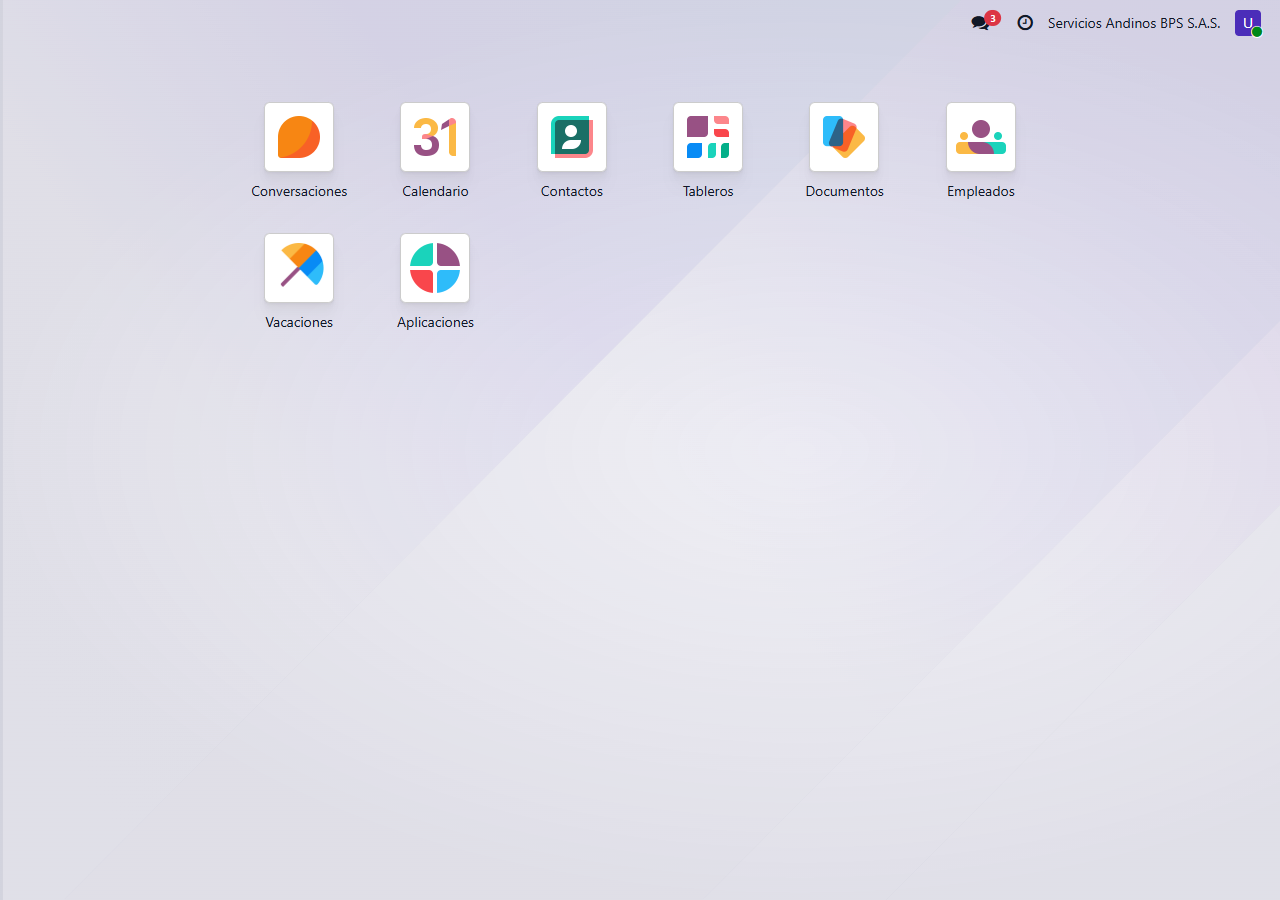Click company name Servicios Andinos BPS S.A.S.
Image resolution: width=1280 pixels, height=900 pixels.
pos(1134,23)
